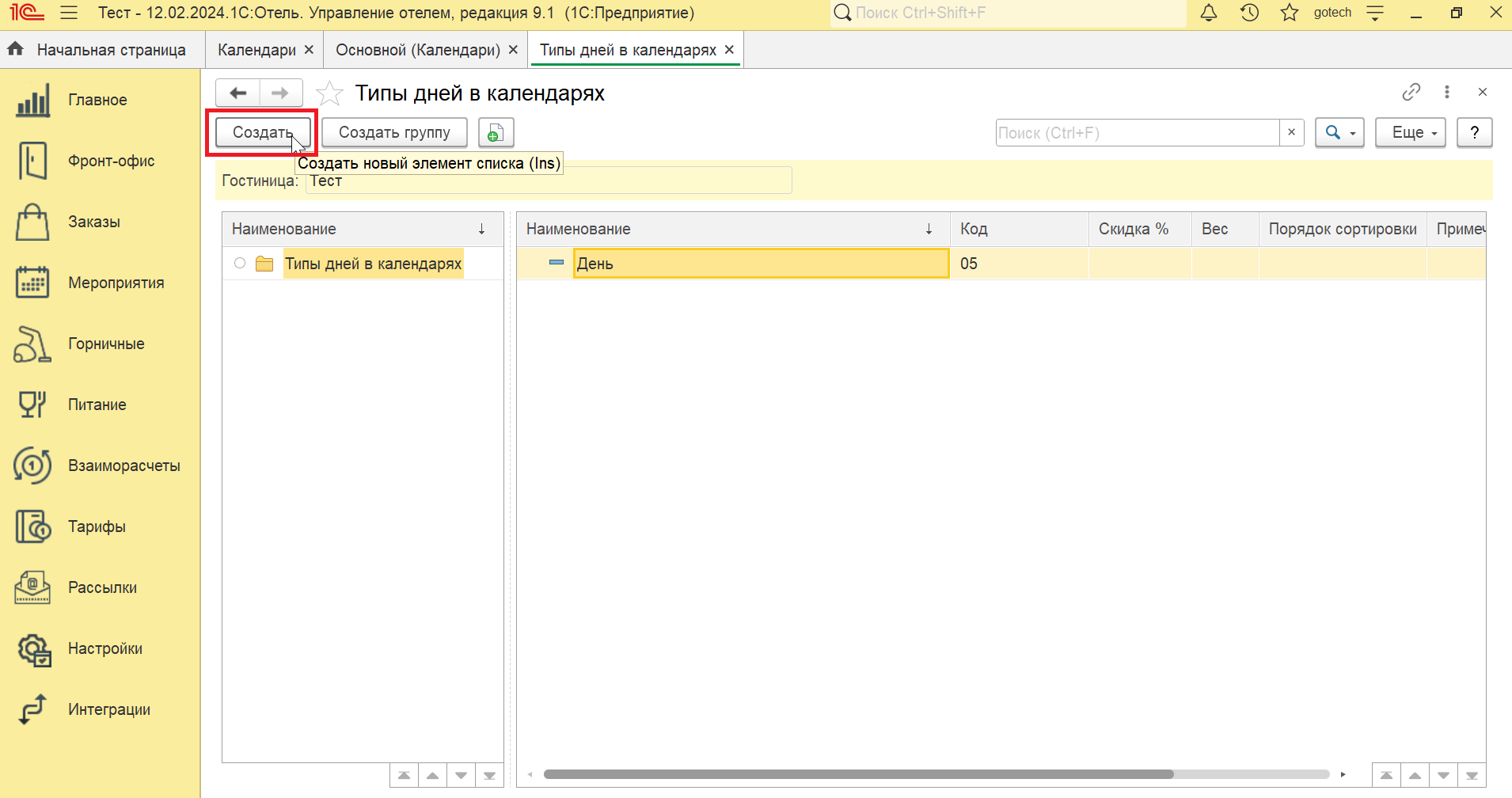Open title bar settings lines menu
This screenshot has width=1512, height=798.
[1375, 13]
